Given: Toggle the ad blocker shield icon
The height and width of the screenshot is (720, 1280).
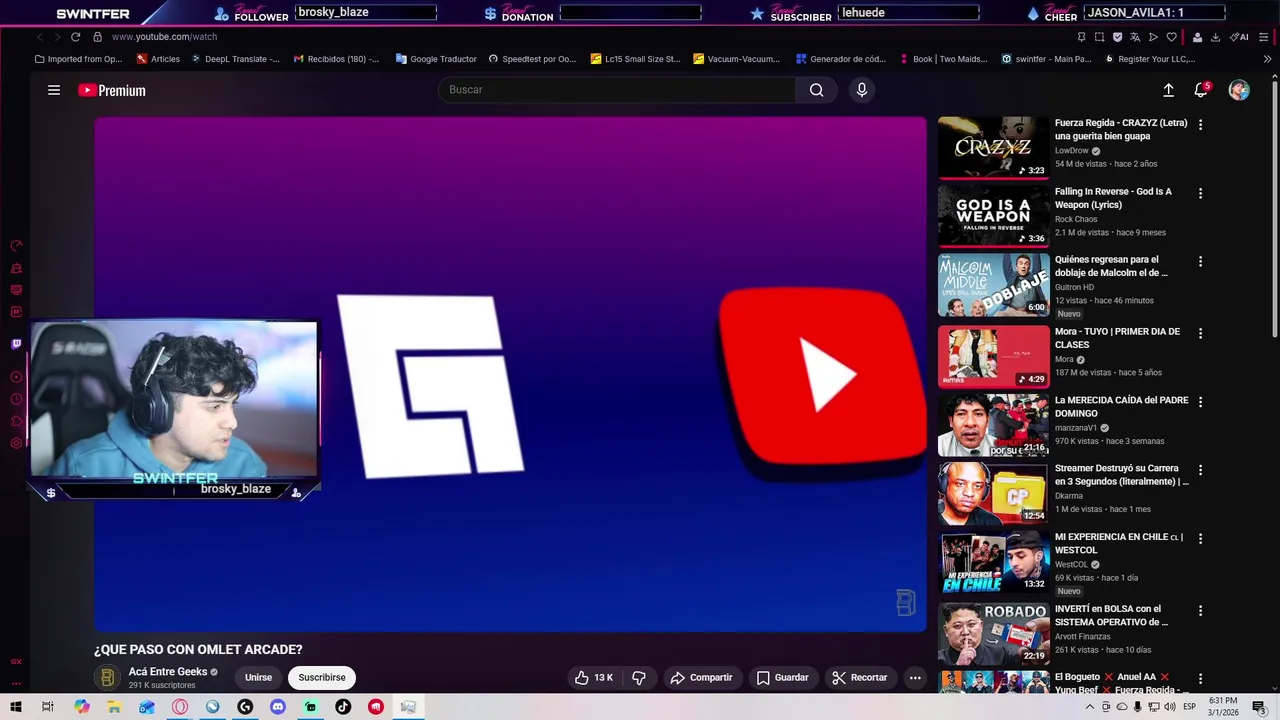Looking at the screenshot, I should click(1117, 37).
